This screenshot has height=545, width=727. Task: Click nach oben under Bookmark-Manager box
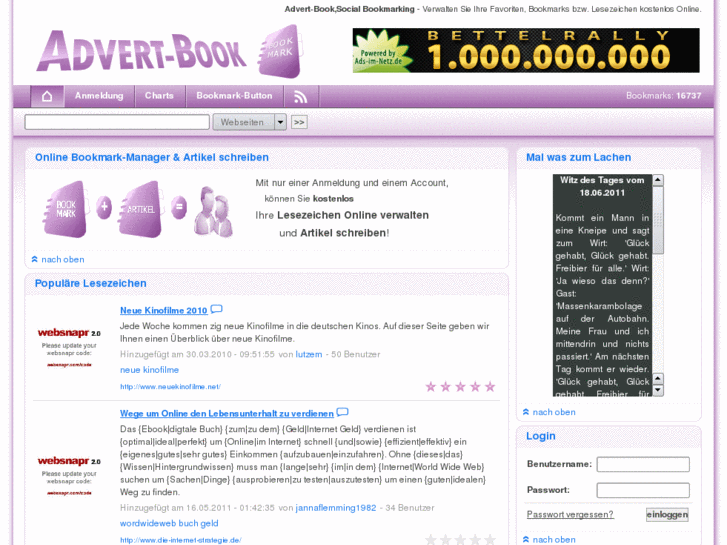(58, 259)
